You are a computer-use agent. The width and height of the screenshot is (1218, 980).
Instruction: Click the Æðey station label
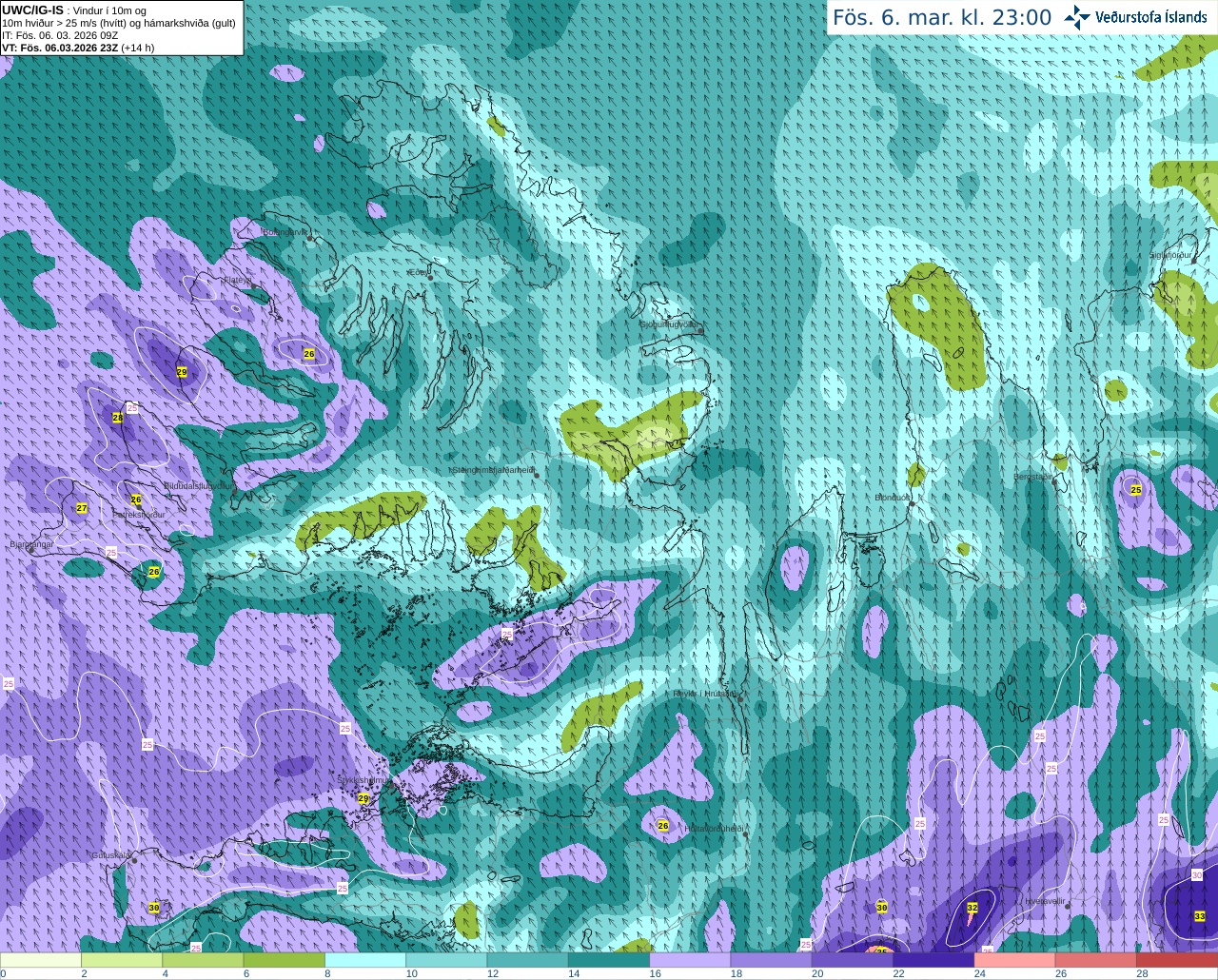tap(417, 272)
